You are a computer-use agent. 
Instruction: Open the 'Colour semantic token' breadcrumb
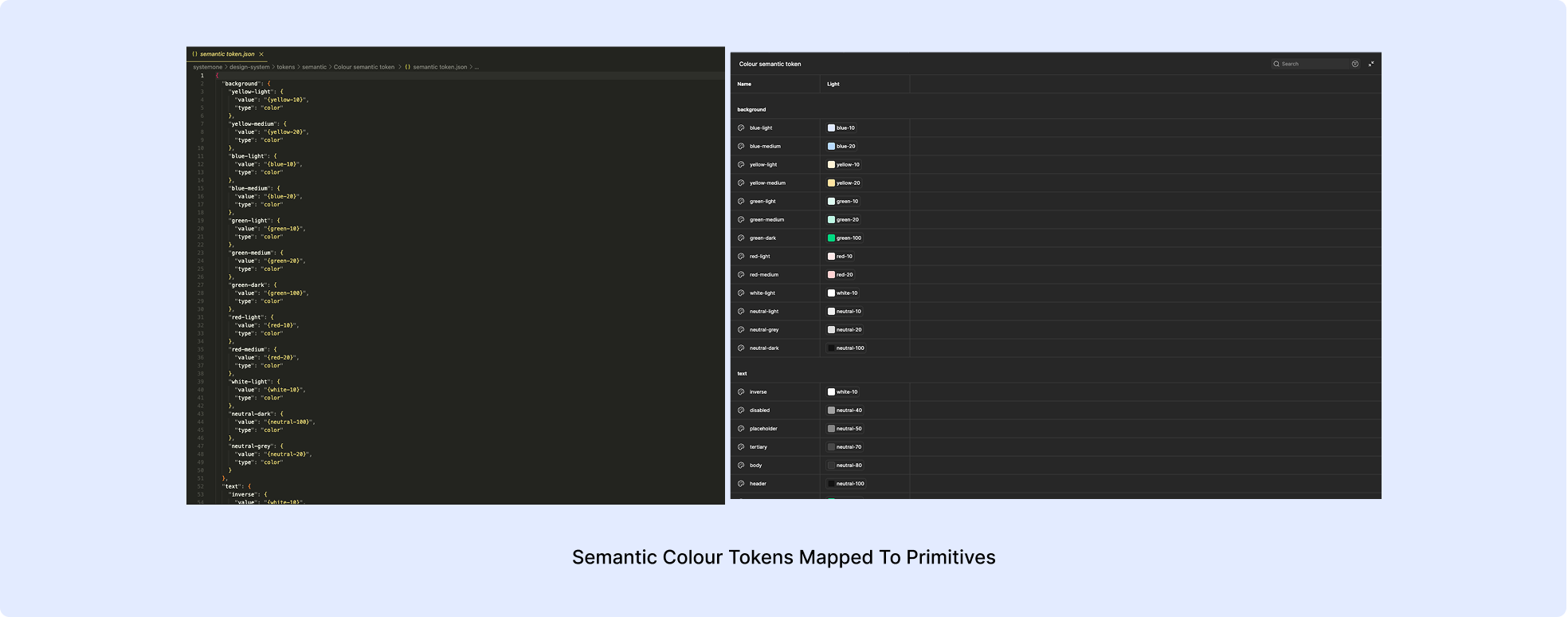point(363,67)
